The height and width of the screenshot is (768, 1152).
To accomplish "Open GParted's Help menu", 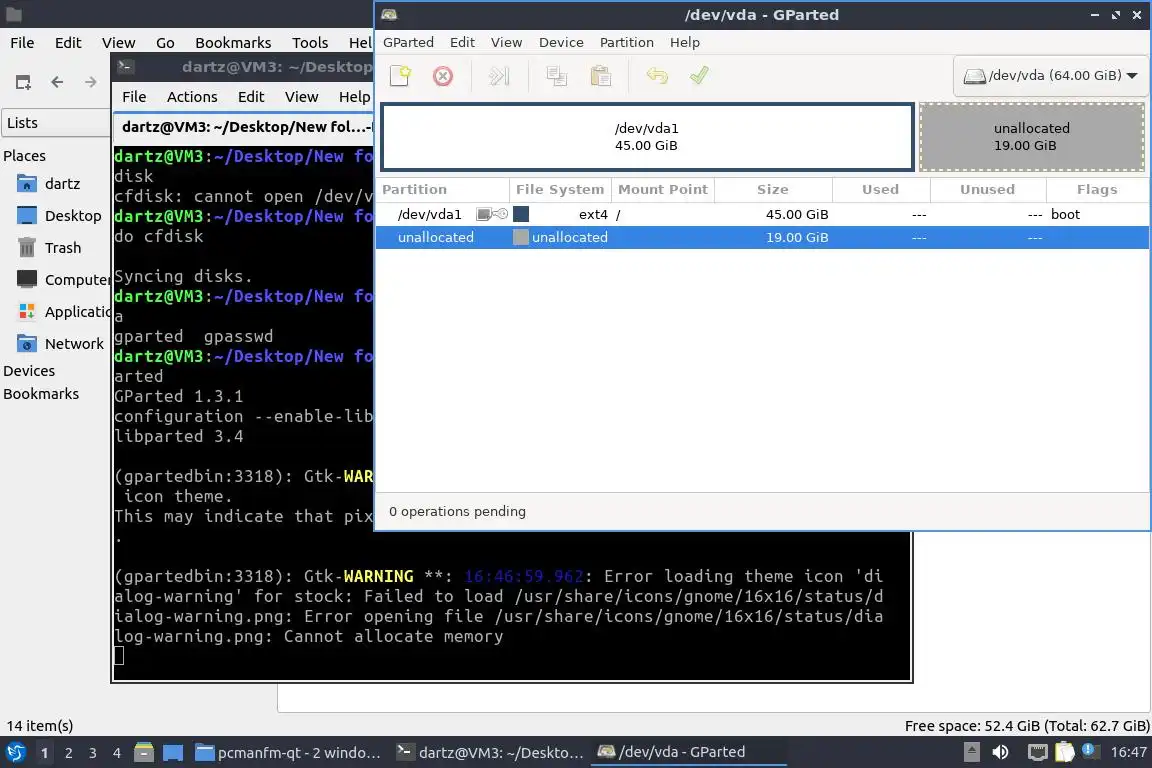I will click(685, 43).
